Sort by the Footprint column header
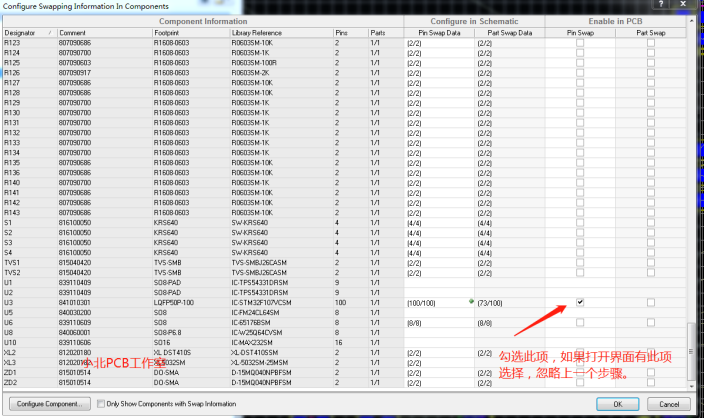 click(191, 33)
